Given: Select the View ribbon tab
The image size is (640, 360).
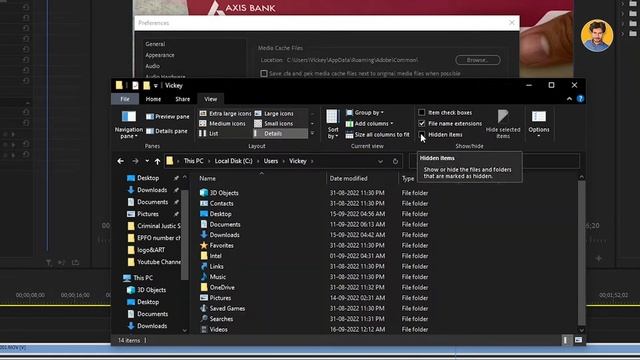Looking at the screenshot, I should tap(211, 99).
